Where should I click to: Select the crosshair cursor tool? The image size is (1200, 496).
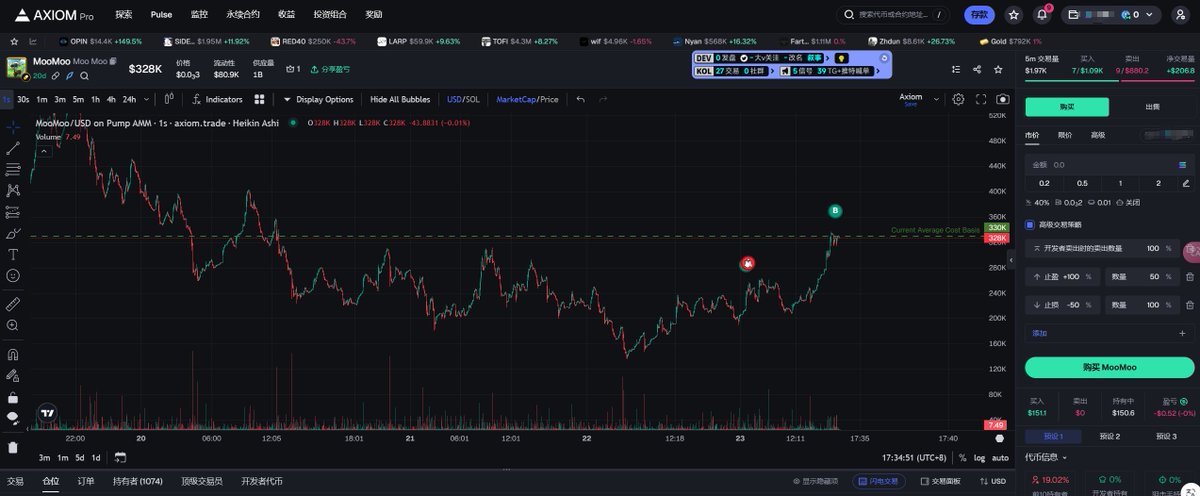[x=13, y=127]
